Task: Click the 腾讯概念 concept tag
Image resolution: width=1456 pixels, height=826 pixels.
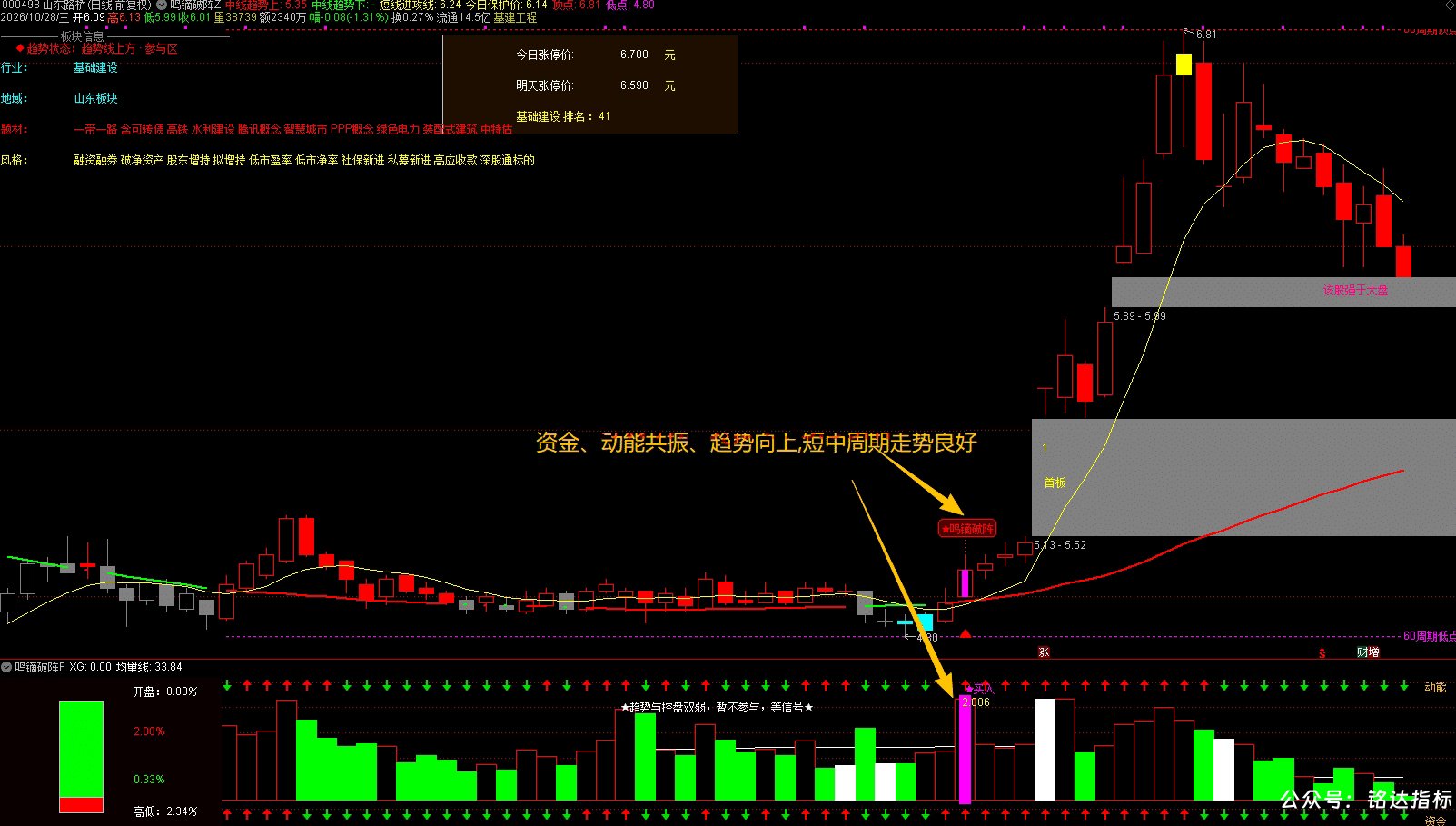Action: (x=260, y=129)
